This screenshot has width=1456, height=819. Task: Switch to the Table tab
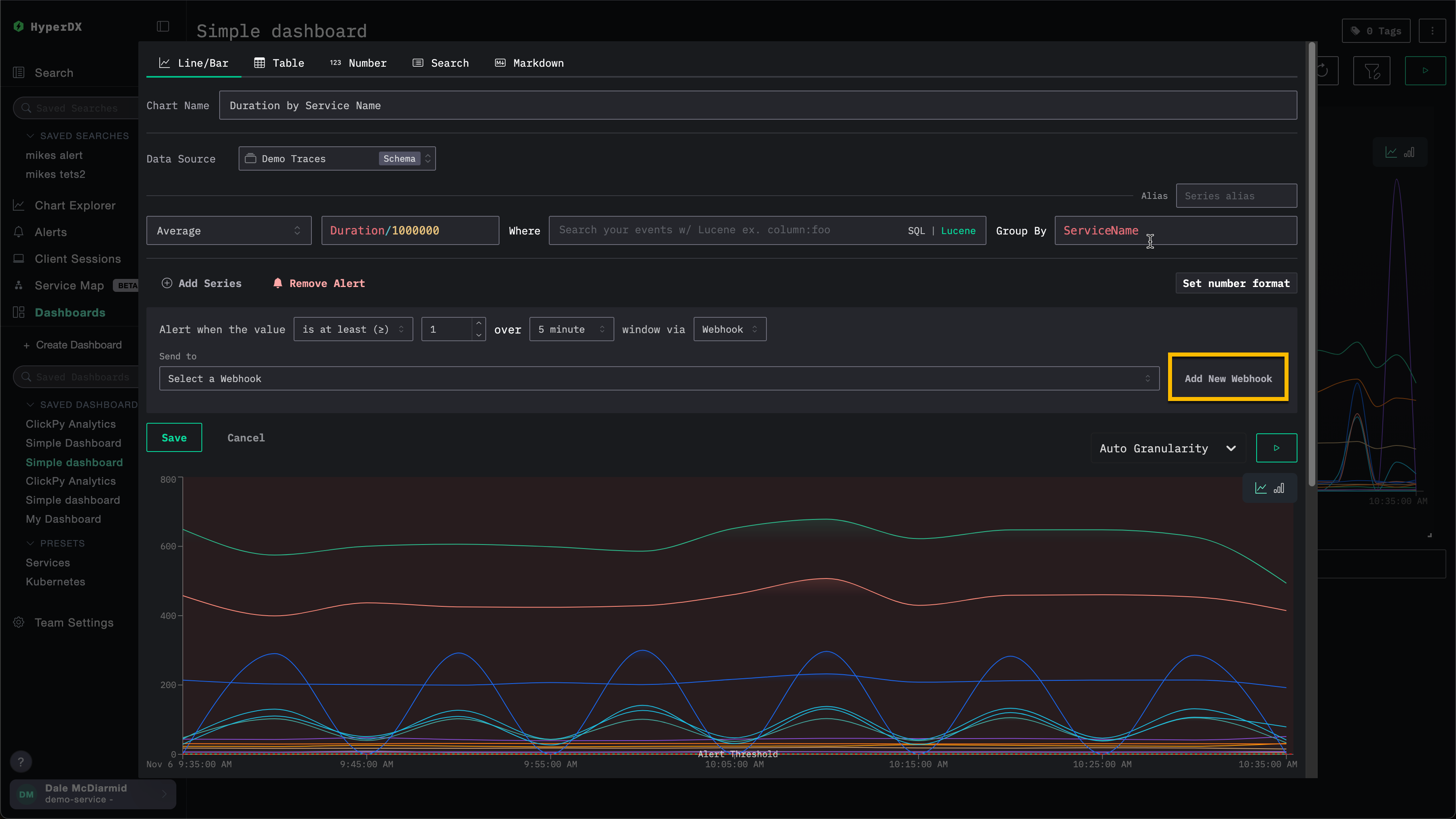point(279,63)
